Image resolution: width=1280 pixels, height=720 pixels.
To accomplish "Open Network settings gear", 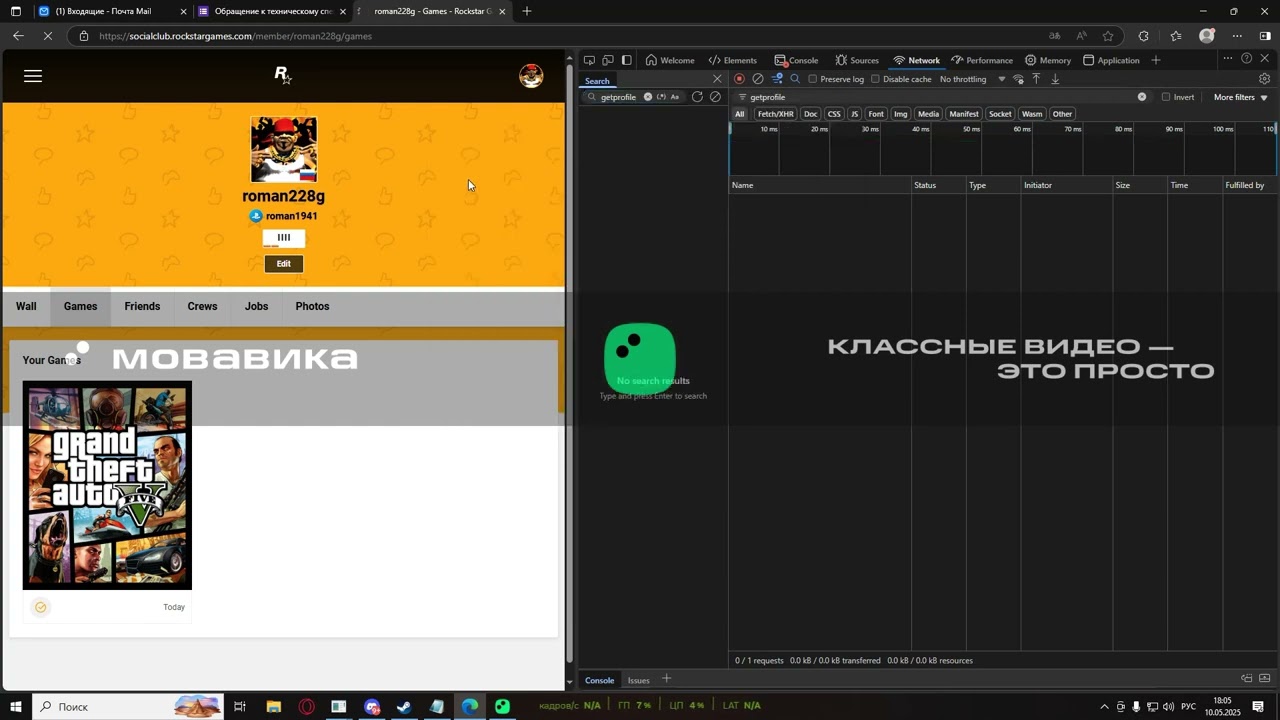I will point(1265,79).
